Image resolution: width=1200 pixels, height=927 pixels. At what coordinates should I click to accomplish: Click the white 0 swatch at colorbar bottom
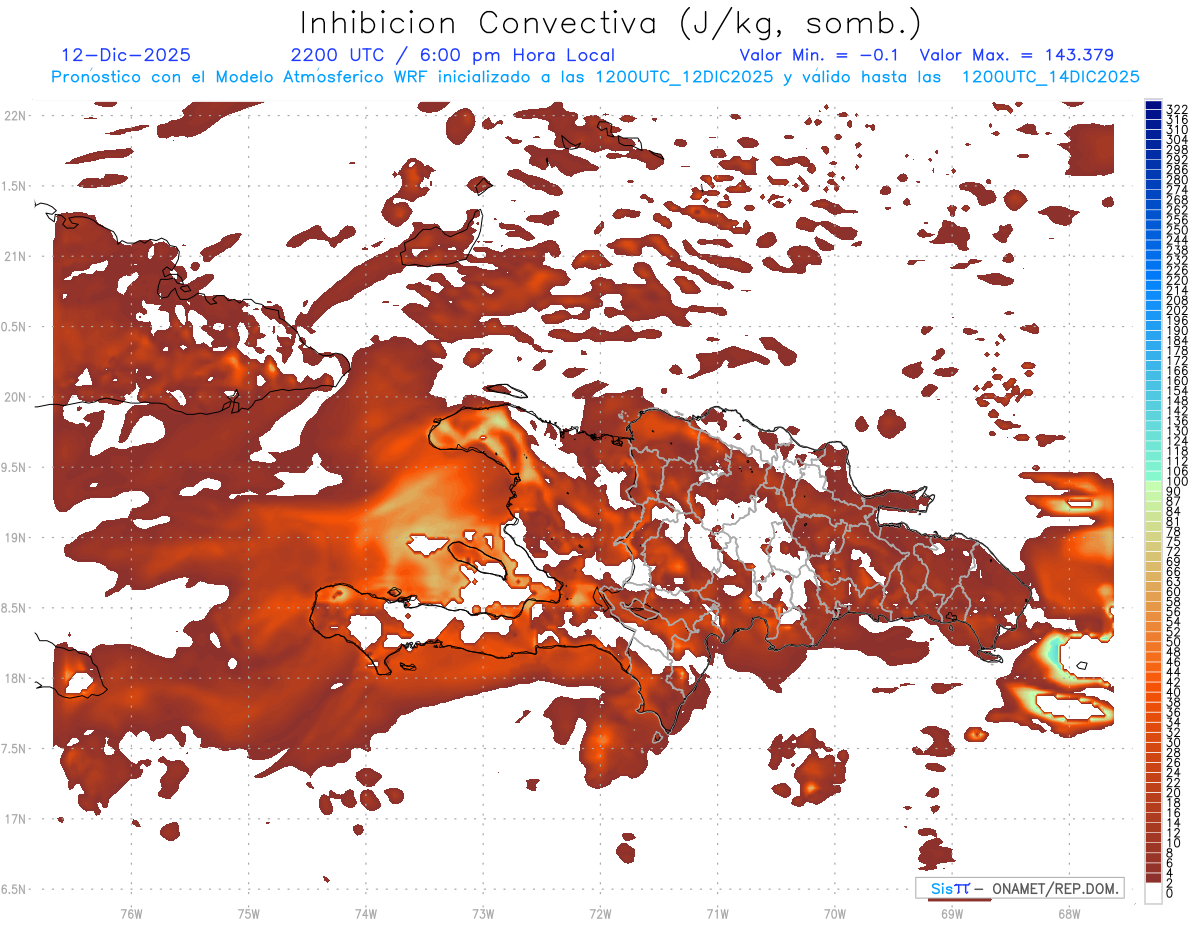point(1154,894)
